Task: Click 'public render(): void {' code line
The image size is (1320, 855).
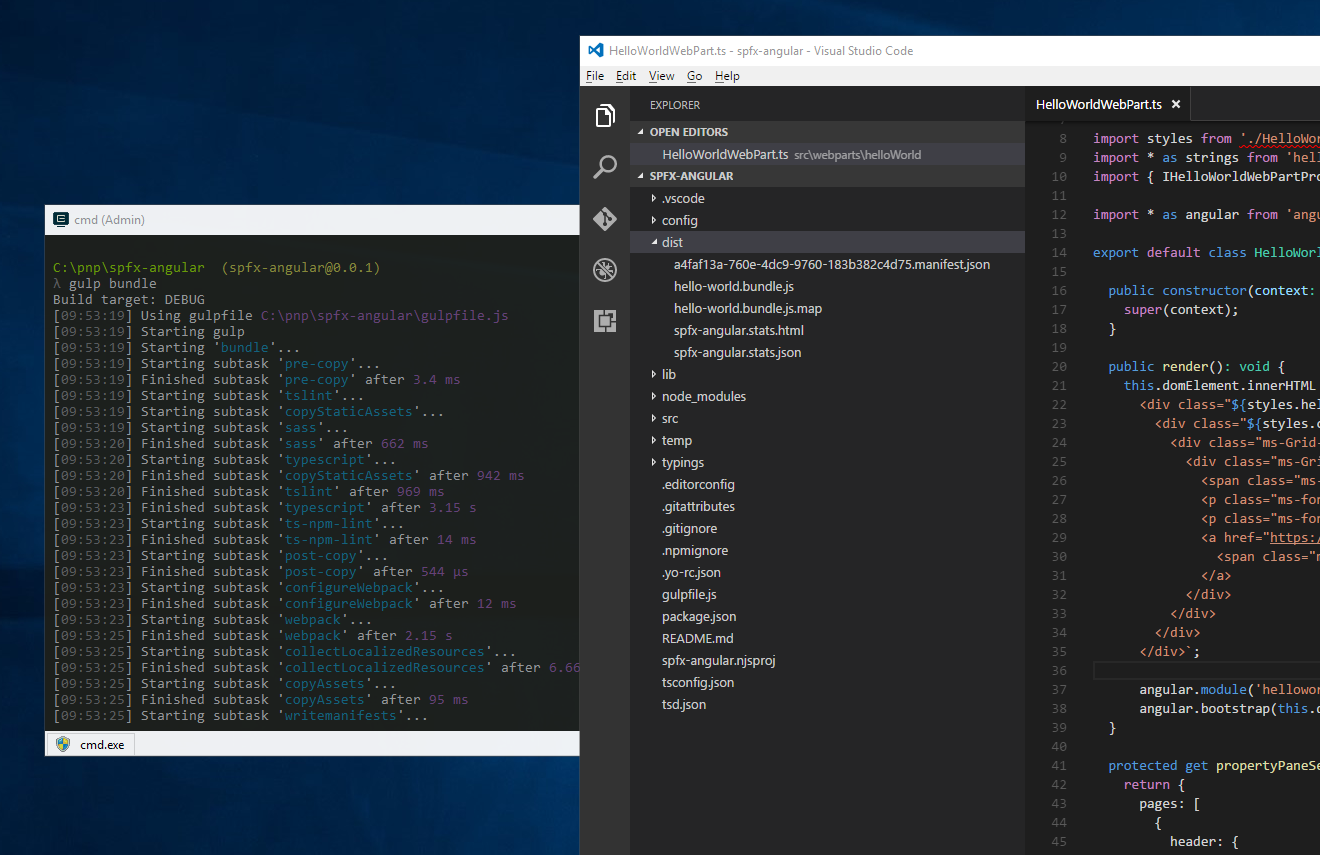Action: [x=1196, y=366]
